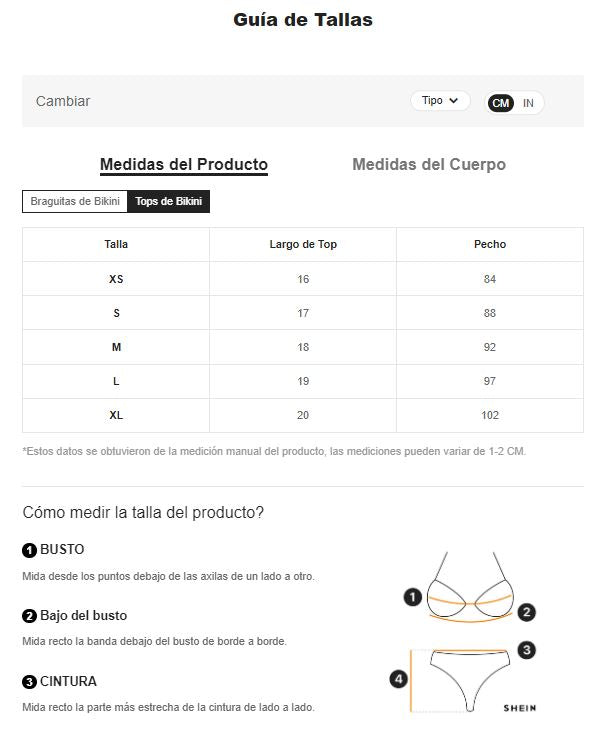Click the number 3 bullet beside CINTURA
Image resolution: width=592 pixels, height=747 pixels.
point(29,682)
